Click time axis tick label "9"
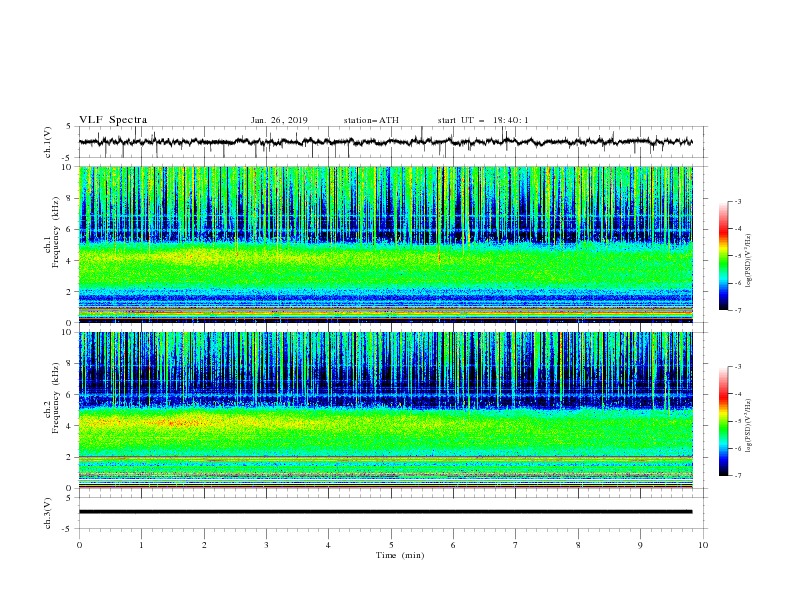This screenshot has height=612, width=792. [x=640, y=545]
